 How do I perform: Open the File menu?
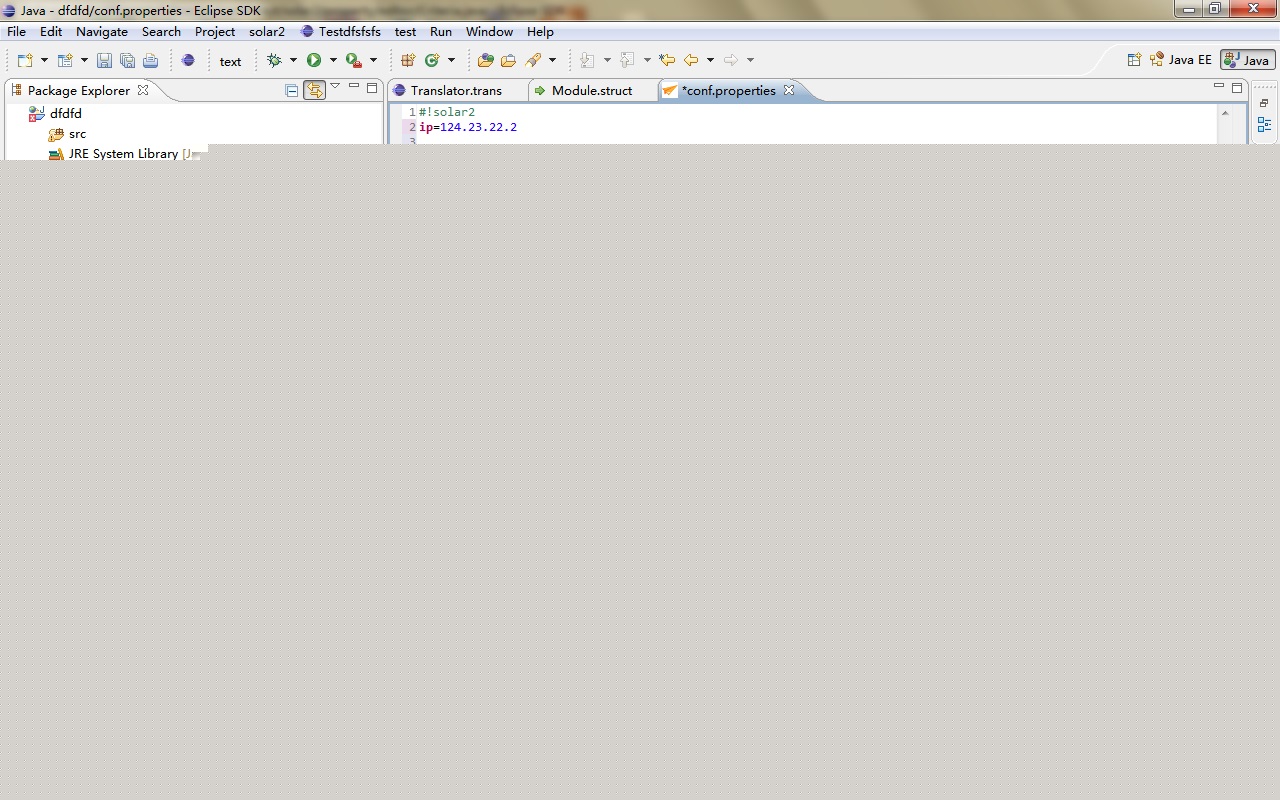(17, 32)
